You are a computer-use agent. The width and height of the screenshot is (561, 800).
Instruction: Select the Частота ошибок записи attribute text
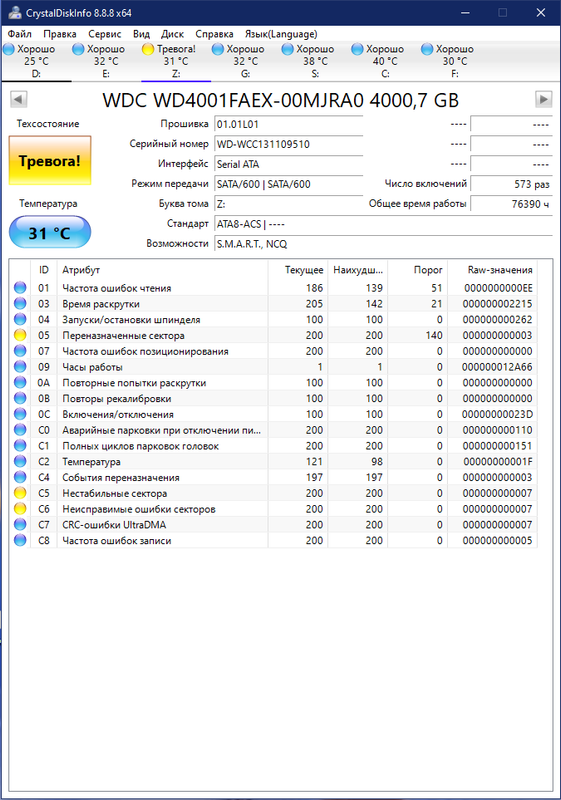tap(117, 541)
